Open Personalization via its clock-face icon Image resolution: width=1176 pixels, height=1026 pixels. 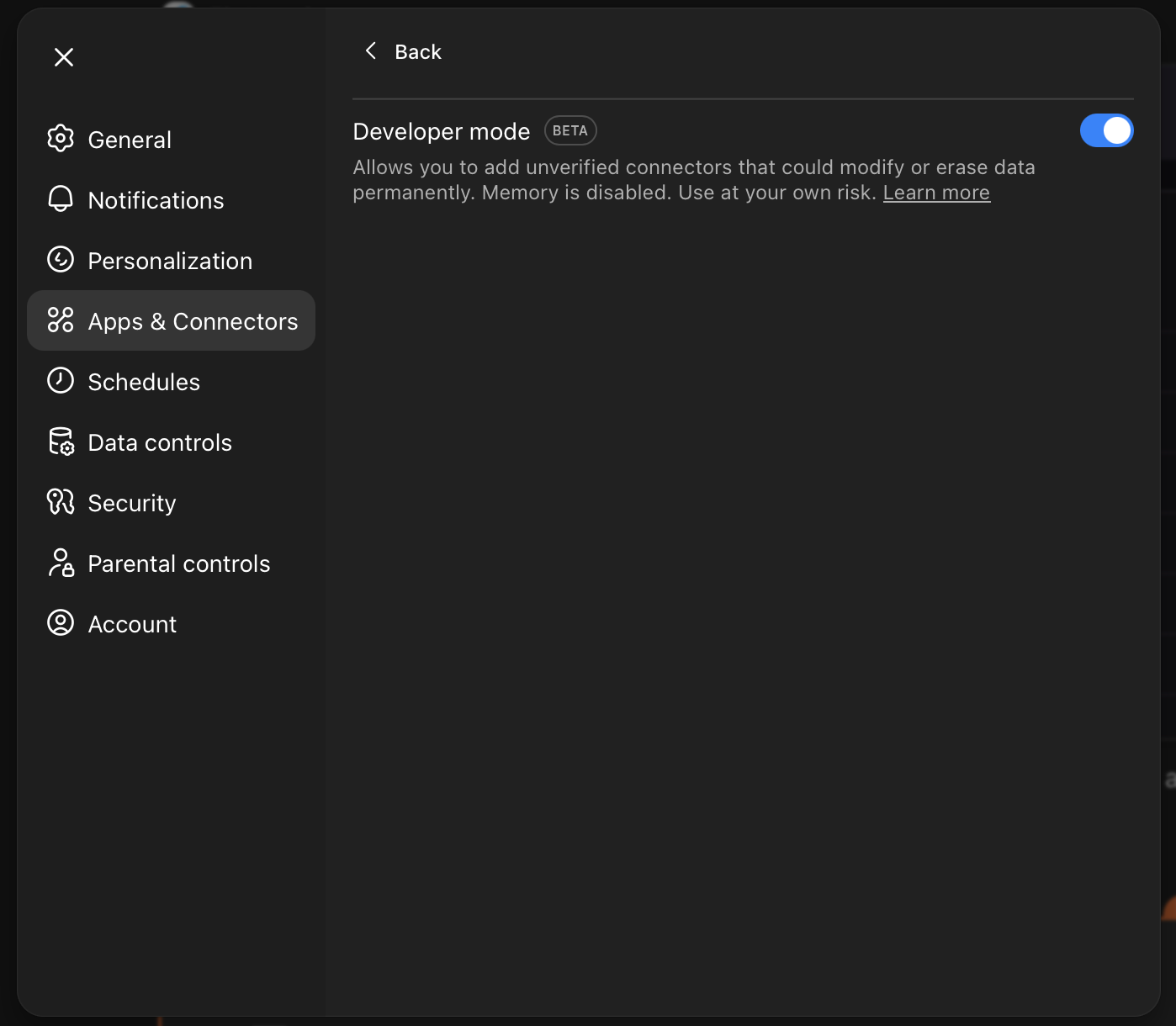coord(60,260)
